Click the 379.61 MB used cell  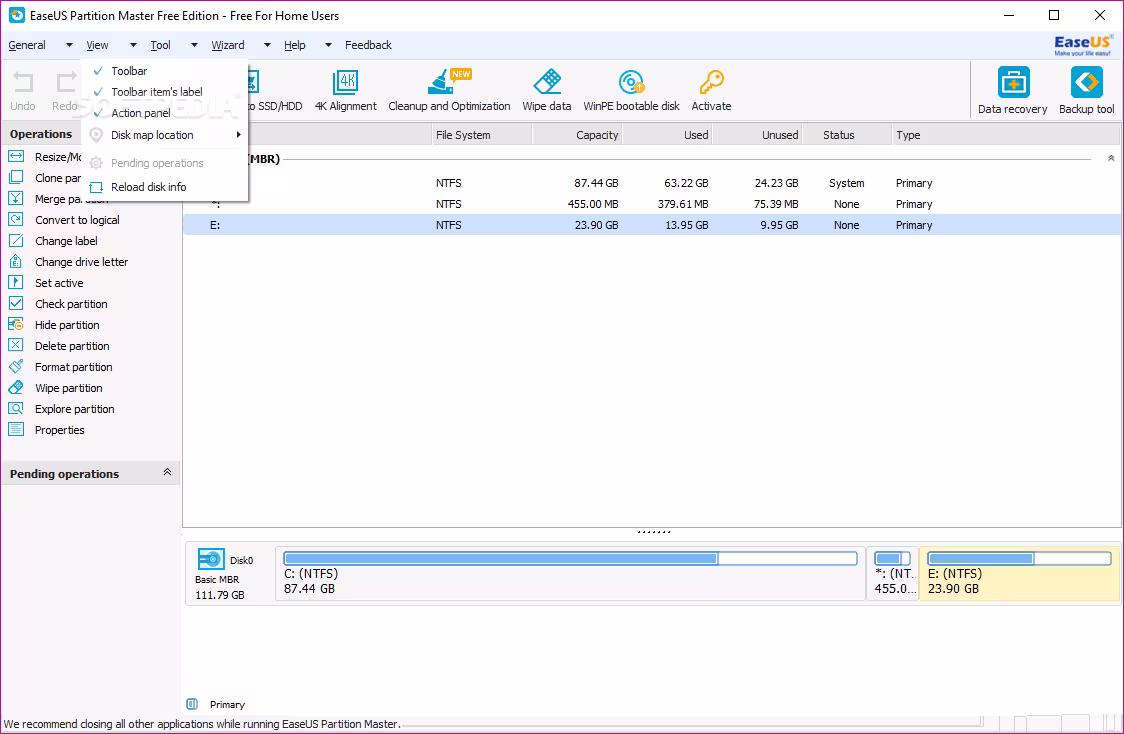coord(683,204)
